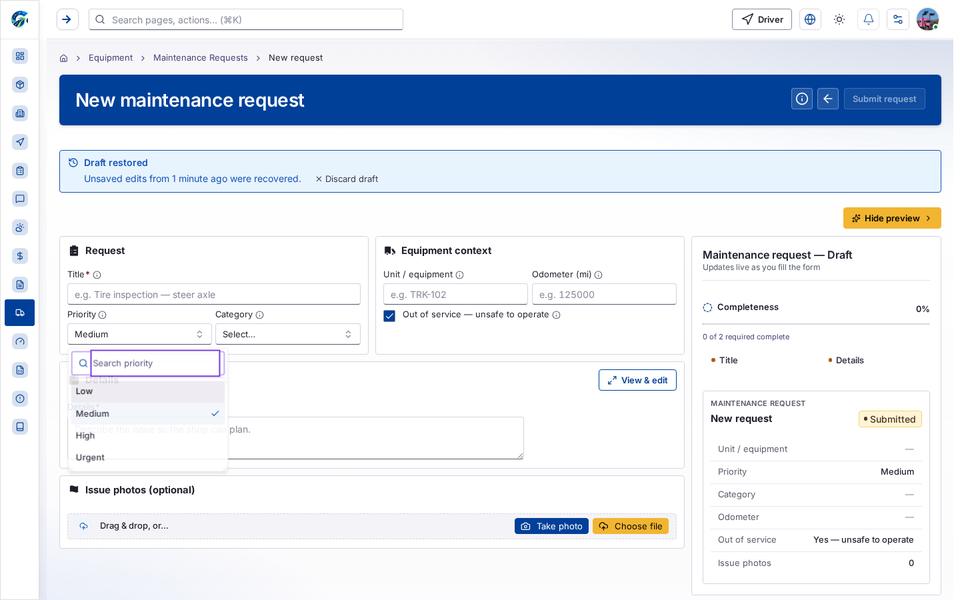Open the navigation arrow icon in sidebar
This screenshot has width=960, height=600.
point(20,142)
